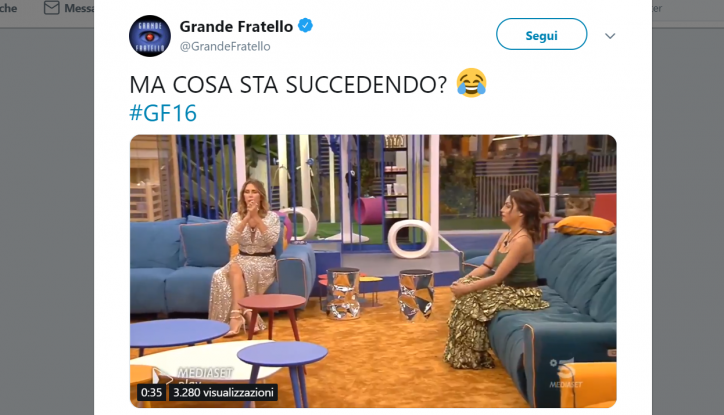
Task: Open the Messages envelope icon
Action: point(52,8)
